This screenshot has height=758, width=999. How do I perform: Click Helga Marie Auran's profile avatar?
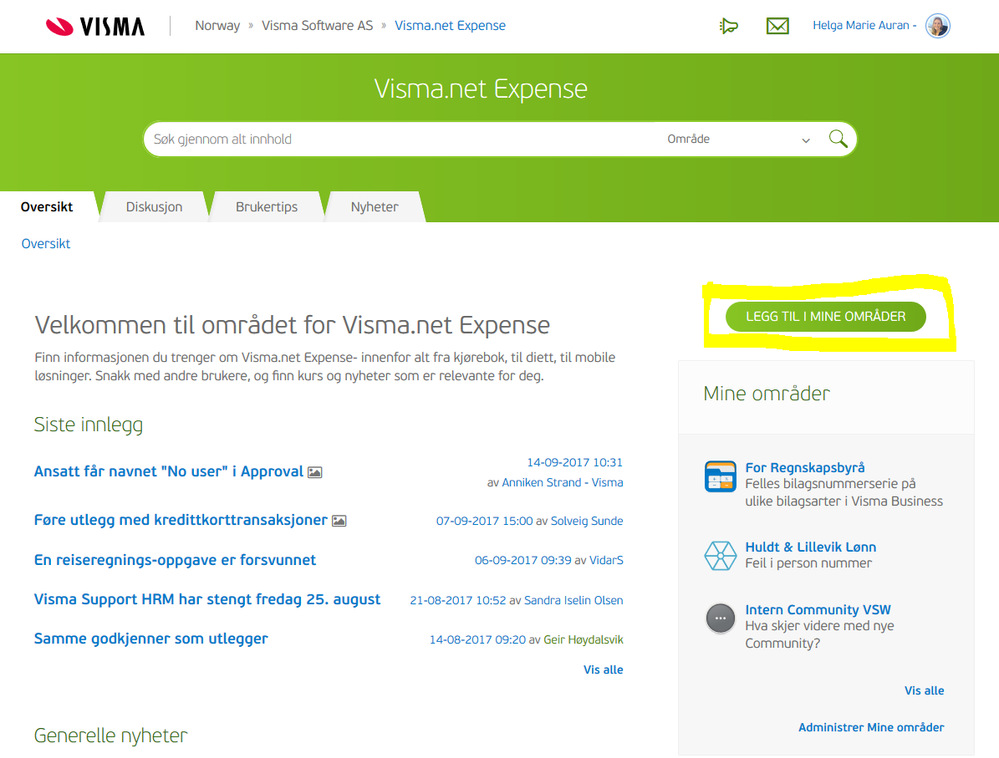click(938, 26)
